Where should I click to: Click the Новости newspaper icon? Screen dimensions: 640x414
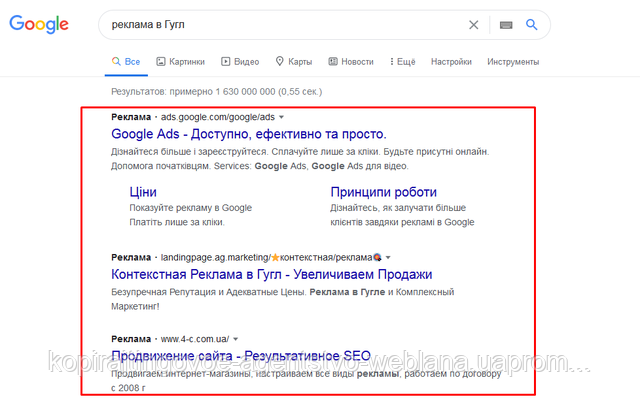coord(333,62)
